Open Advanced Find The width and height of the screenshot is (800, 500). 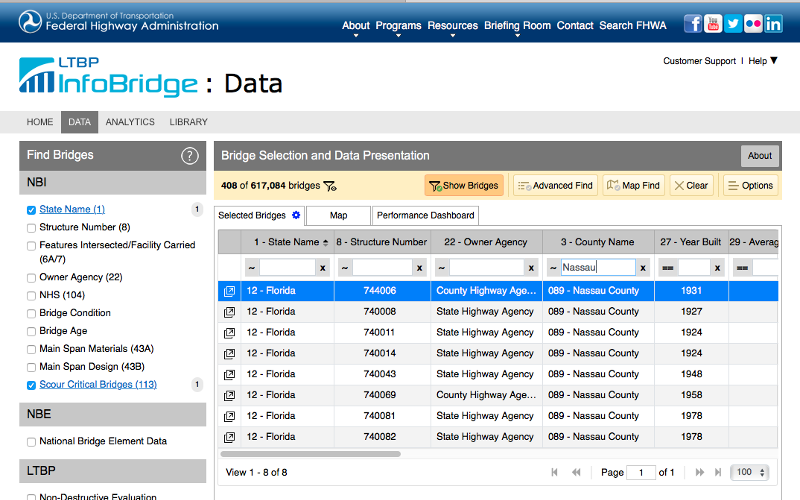point(555,186)
